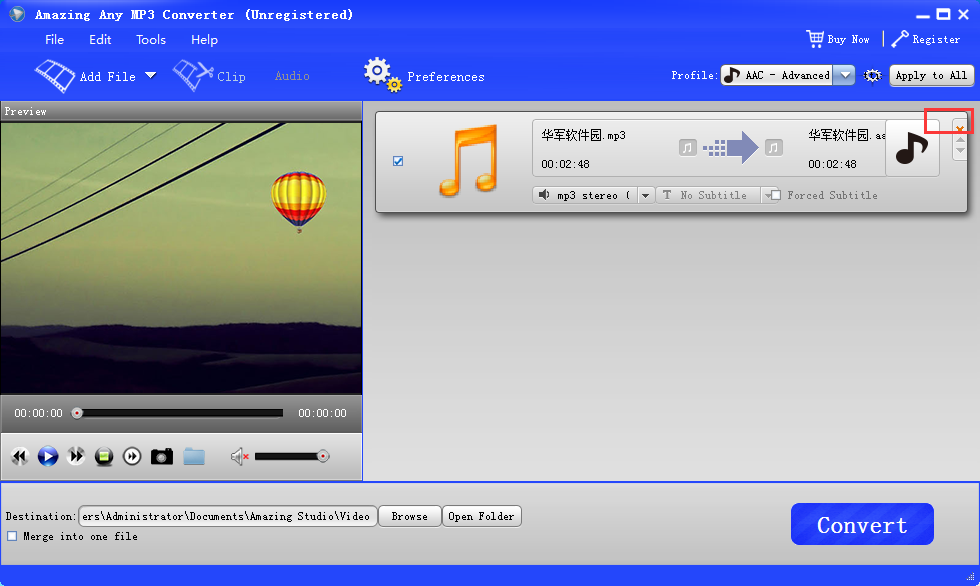Open the Clip tool

click(209, 75)
